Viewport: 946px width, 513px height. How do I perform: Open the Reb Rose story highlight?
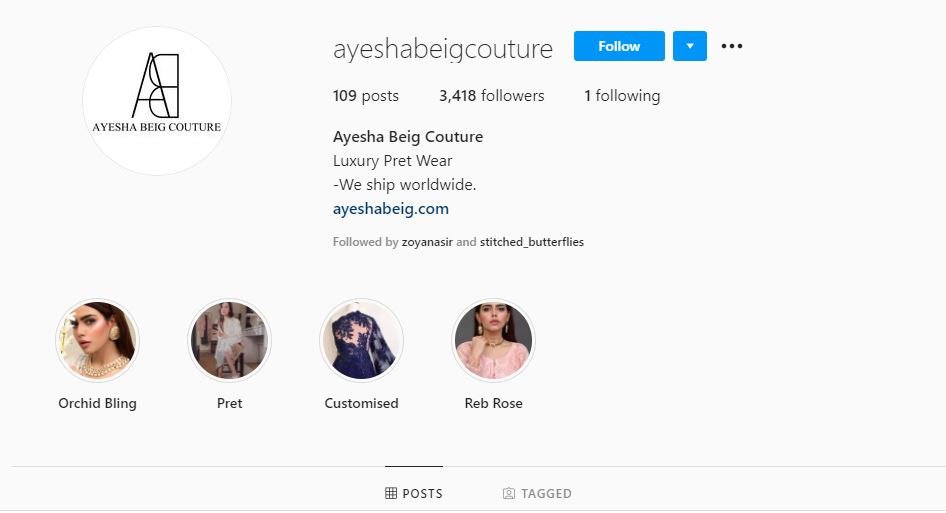494,341
